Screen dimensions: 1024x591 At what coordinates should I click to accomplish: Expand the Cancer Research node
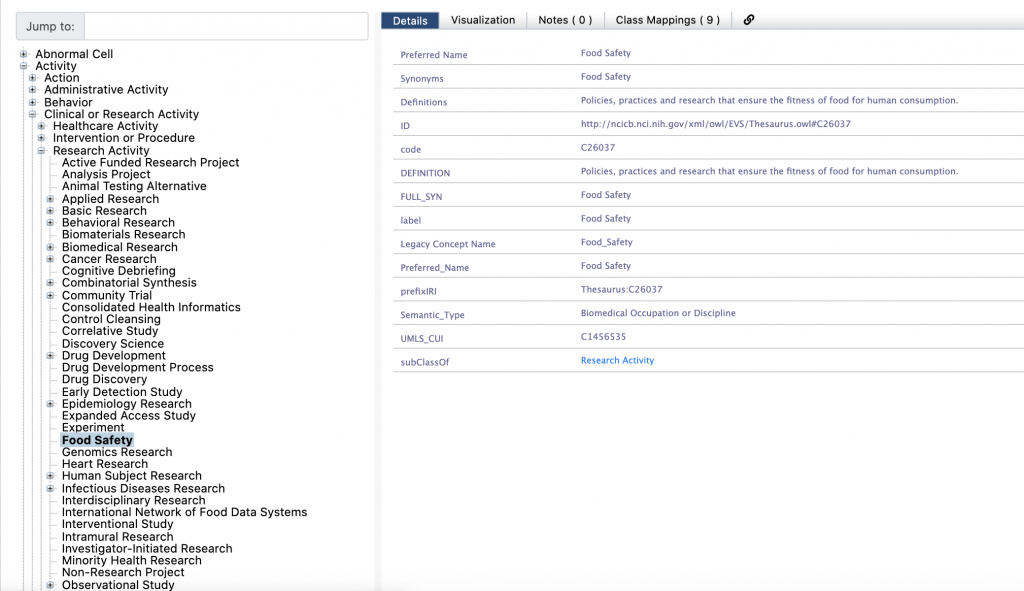pos(50,259)
